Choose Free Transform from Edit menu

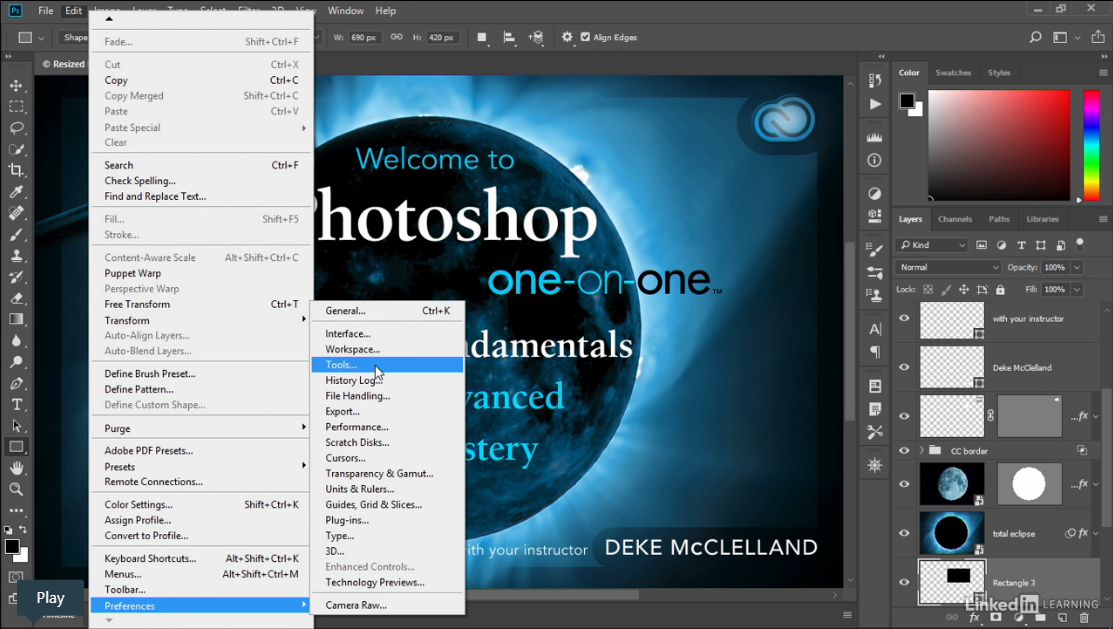pyautogui.click(x=202, y=305)
